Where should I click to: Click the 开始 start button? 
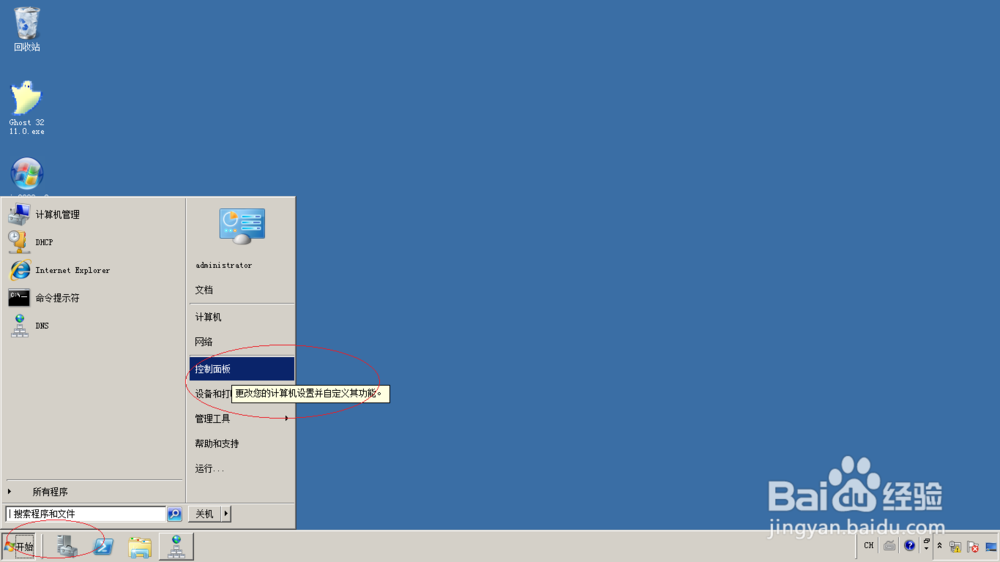click(x=18, y=547)
